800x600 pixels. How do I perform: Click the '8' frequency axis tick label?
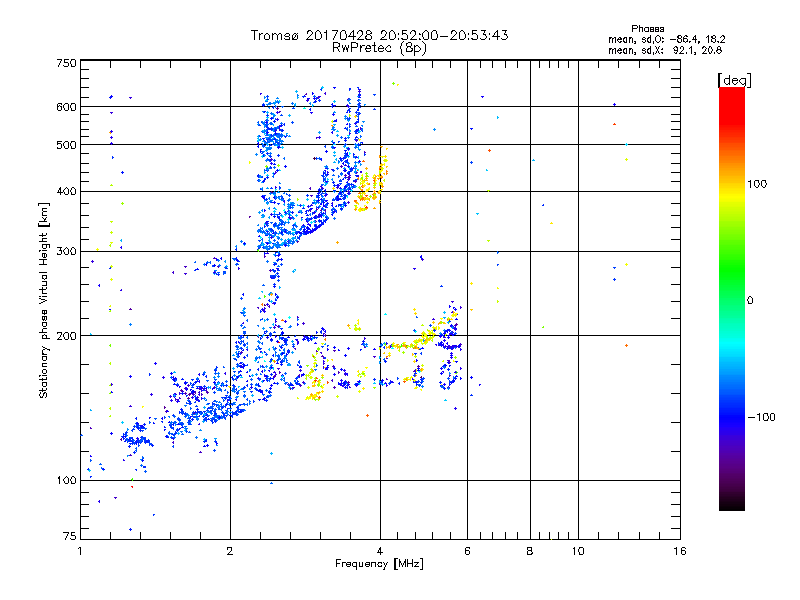tap(530, 551)
